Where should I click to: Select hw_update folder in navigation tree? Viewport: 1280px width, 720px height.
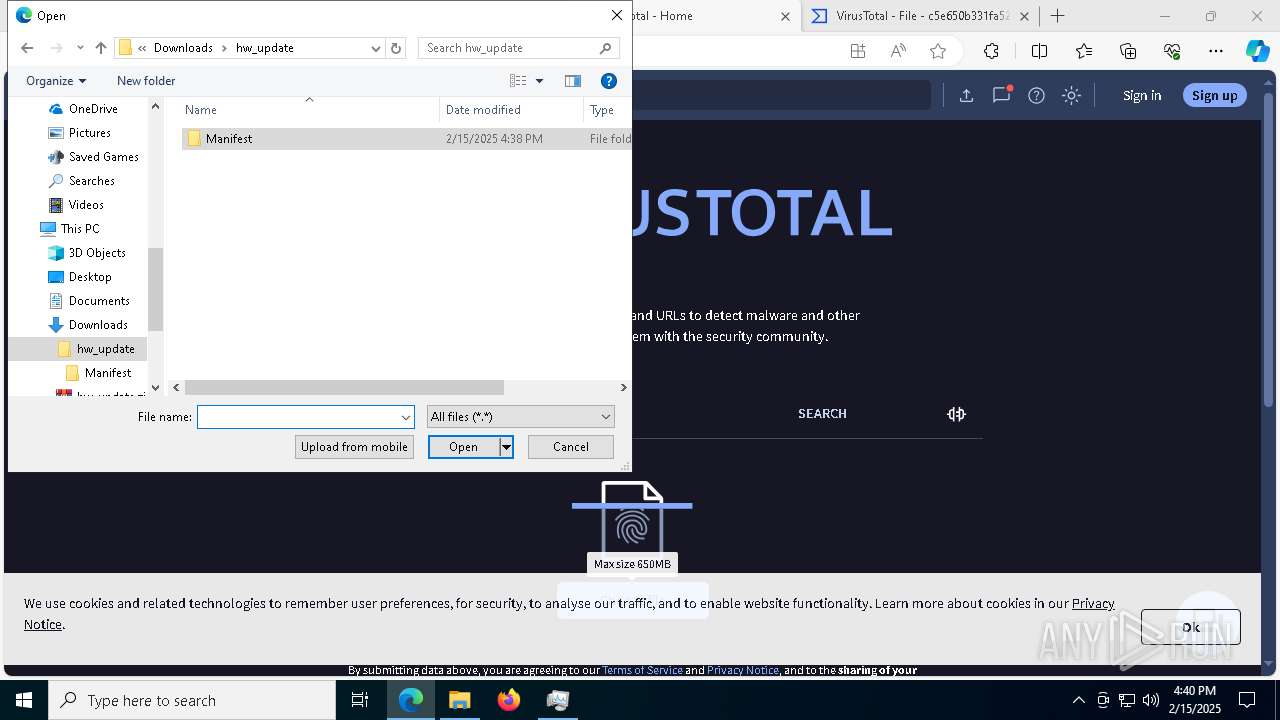coord(105,349)
